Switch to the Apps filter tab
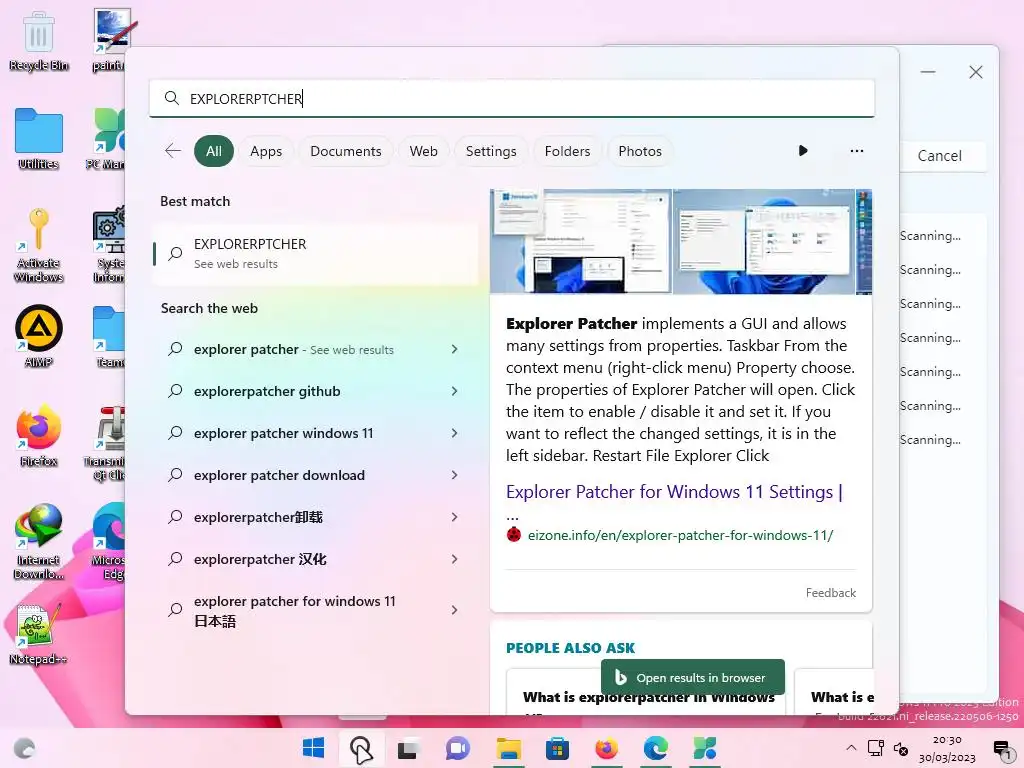1024x768 pixels. [266, 151]
